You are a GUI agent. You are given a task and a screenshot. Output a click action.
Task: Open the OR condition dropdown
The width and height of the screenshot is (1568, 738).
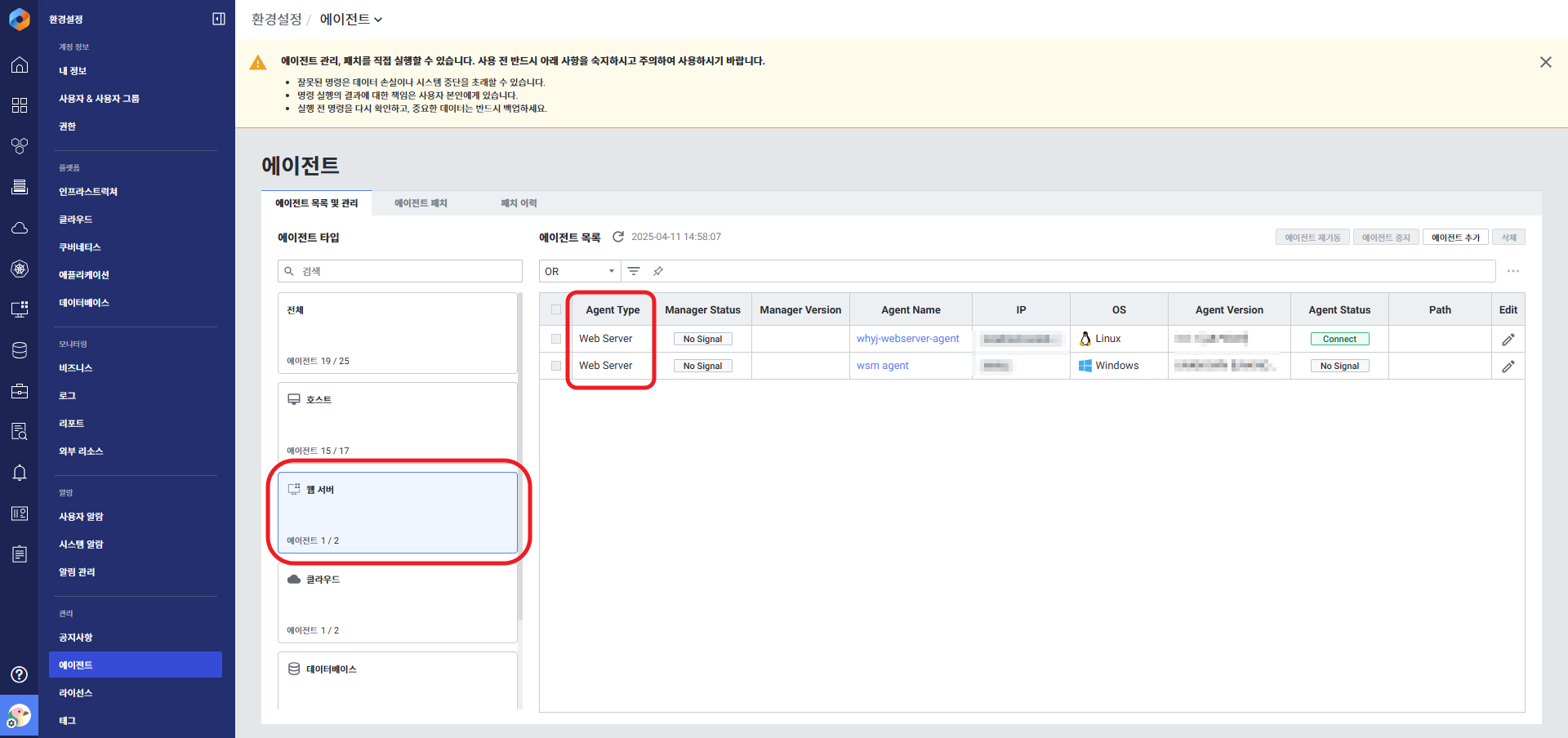tap(579, 271)
